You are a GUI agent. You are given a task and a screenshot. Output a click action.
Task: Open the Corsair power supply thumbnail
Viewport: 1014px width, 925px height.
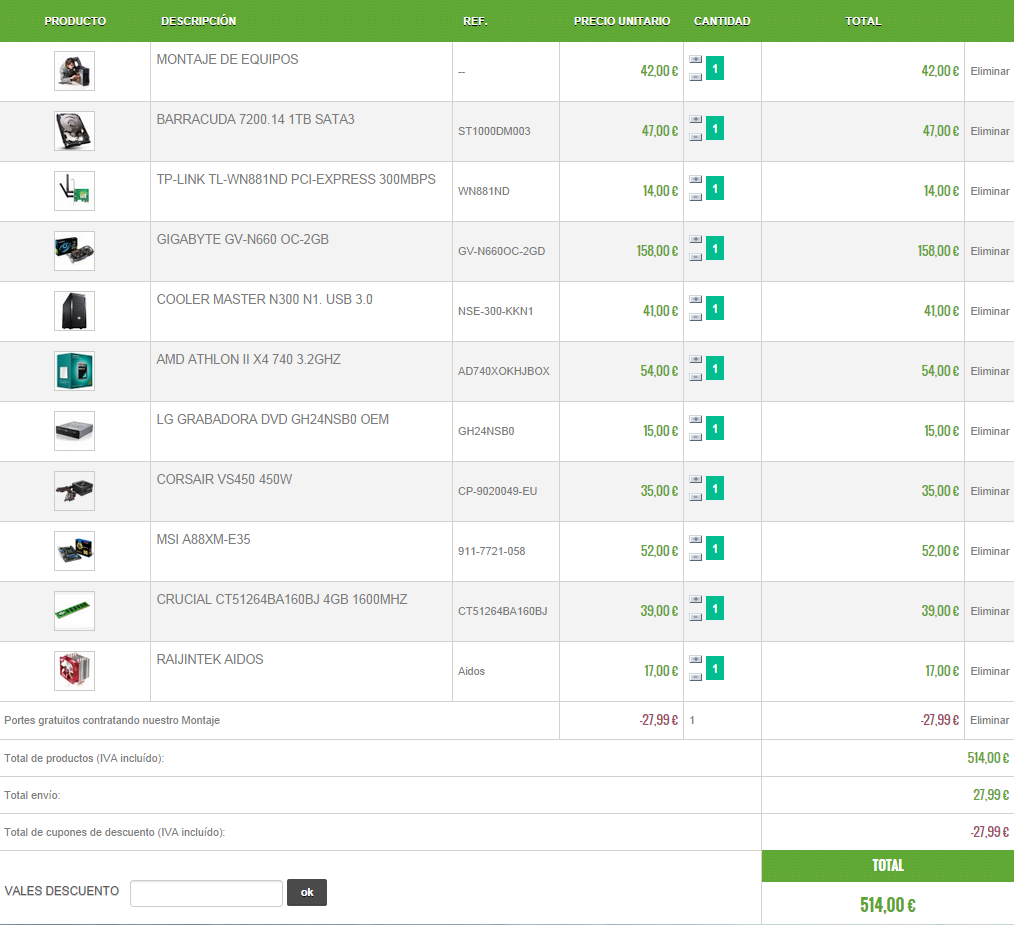point(74,491)
